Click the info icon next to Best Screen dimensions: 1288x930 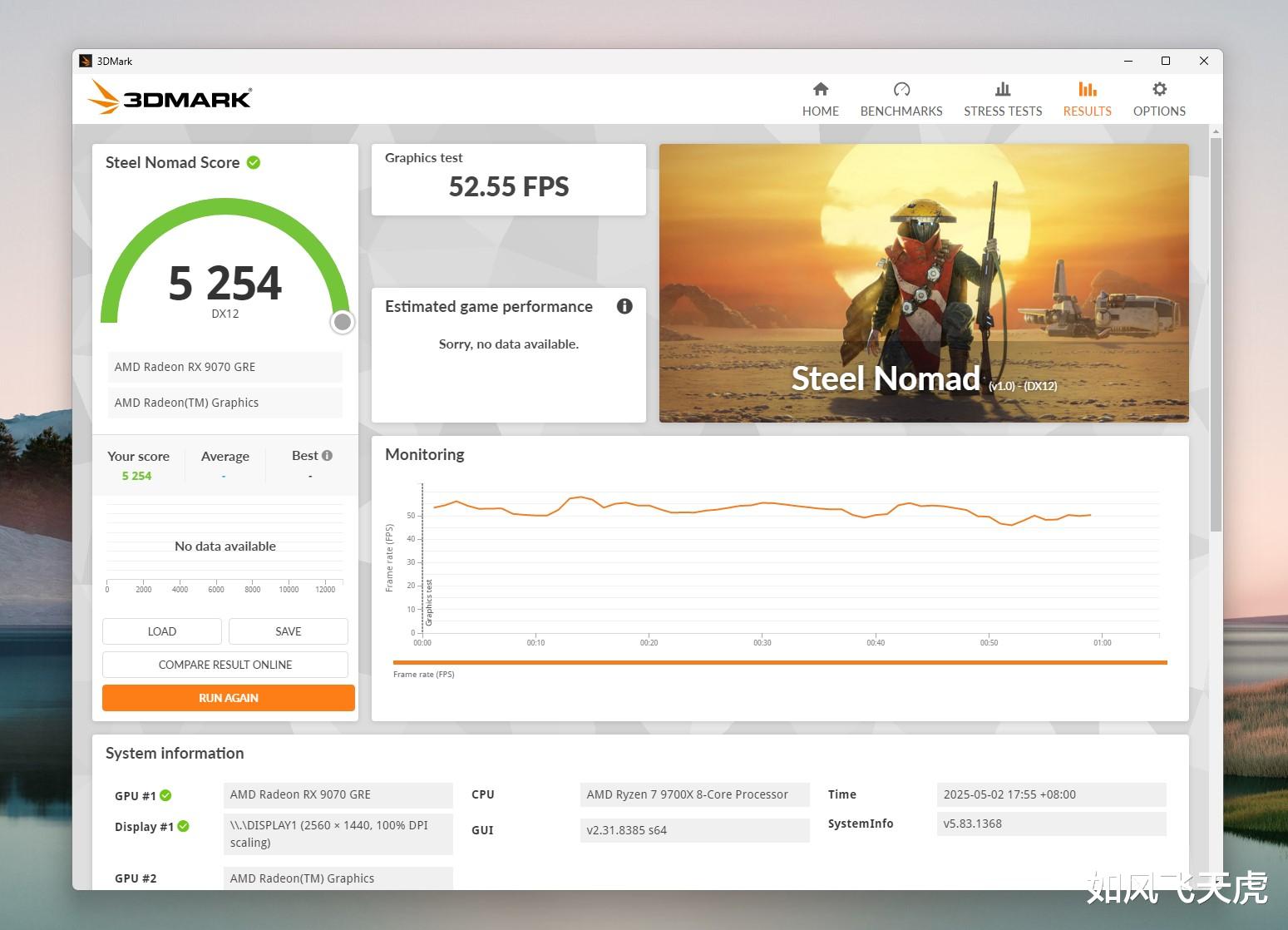tap(328, 455)
